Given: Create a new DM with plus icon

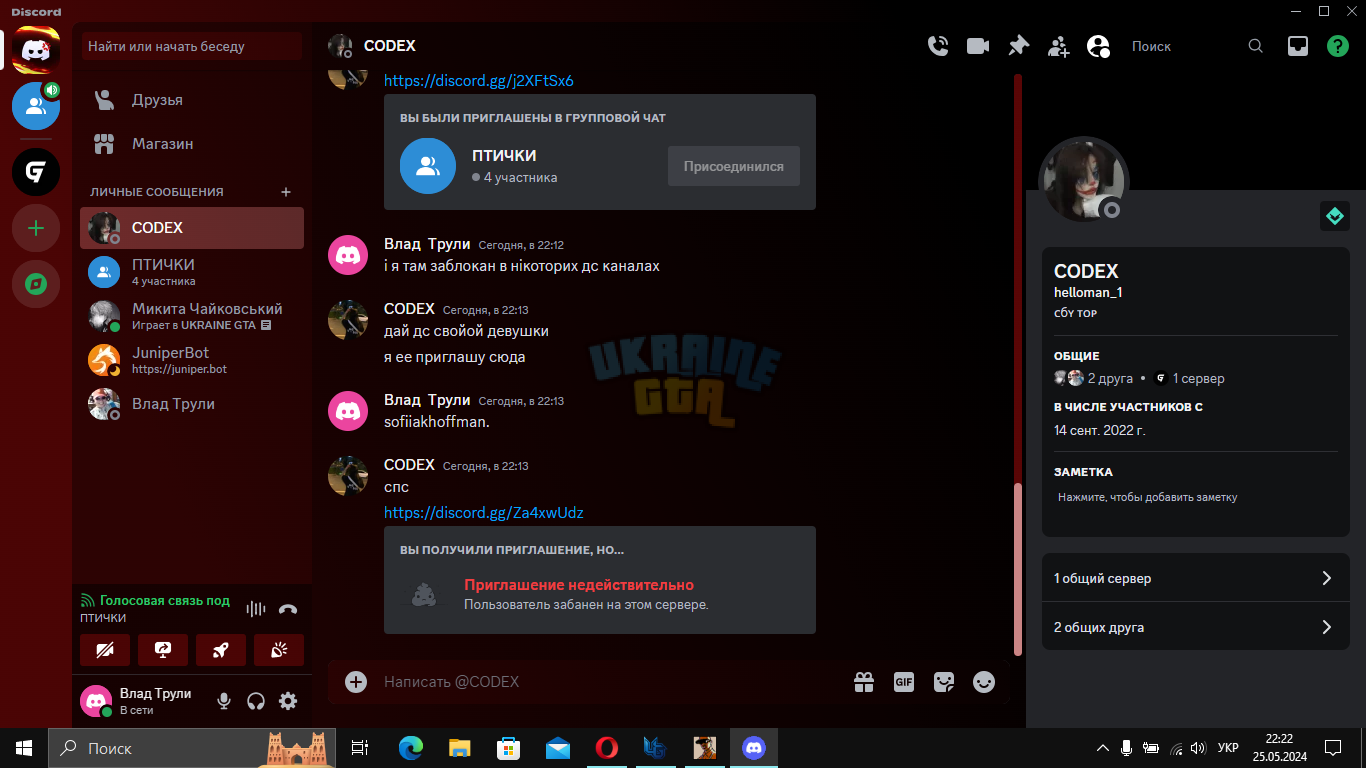Looking at the screenshot, I should coord(286,192).
